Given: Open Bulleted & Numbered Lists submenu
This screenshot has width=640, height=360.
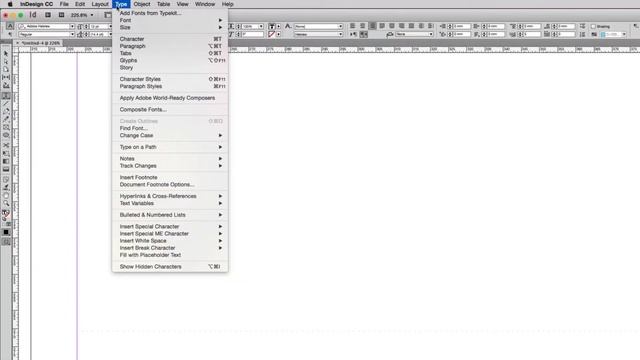Looking at the screenshot, I should pyautogui.click(x=170, y=215).
